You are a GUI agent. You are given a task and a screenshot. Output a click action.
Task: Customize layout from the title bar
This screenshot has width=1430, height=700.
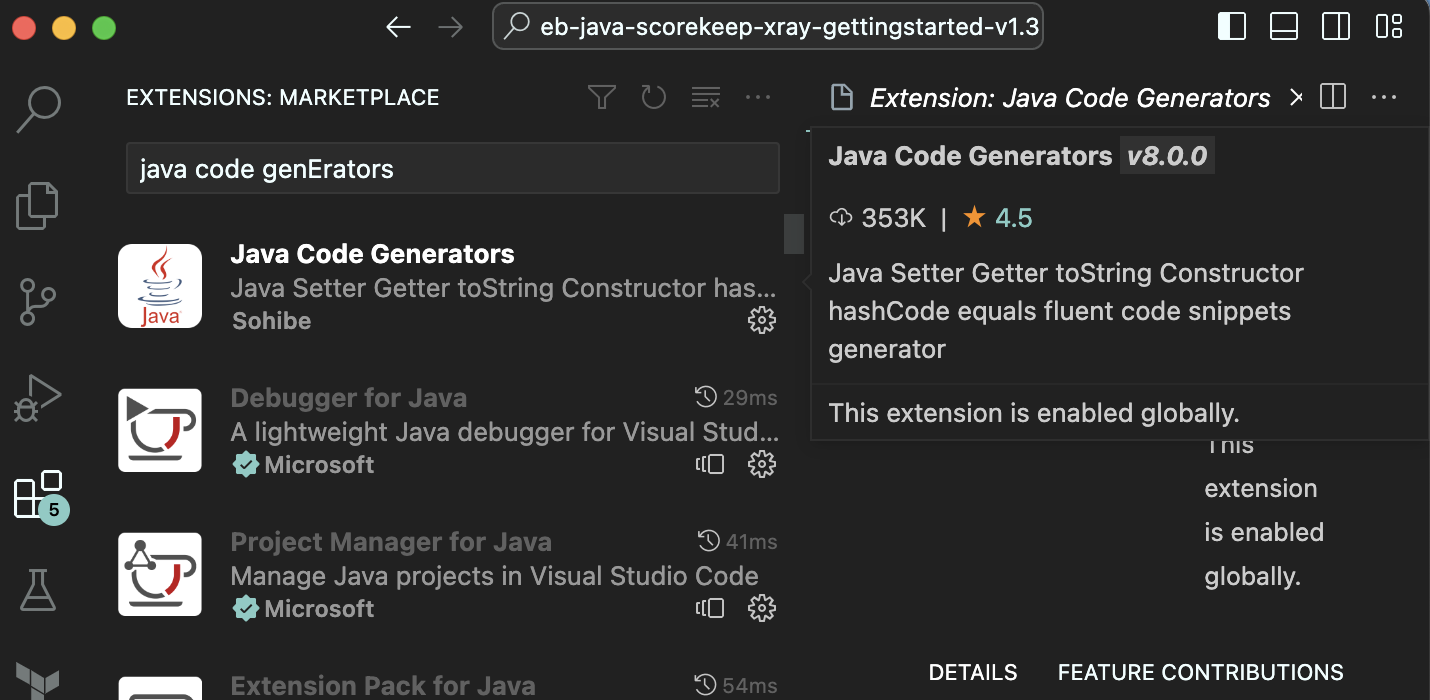(x=1389, y=26)
